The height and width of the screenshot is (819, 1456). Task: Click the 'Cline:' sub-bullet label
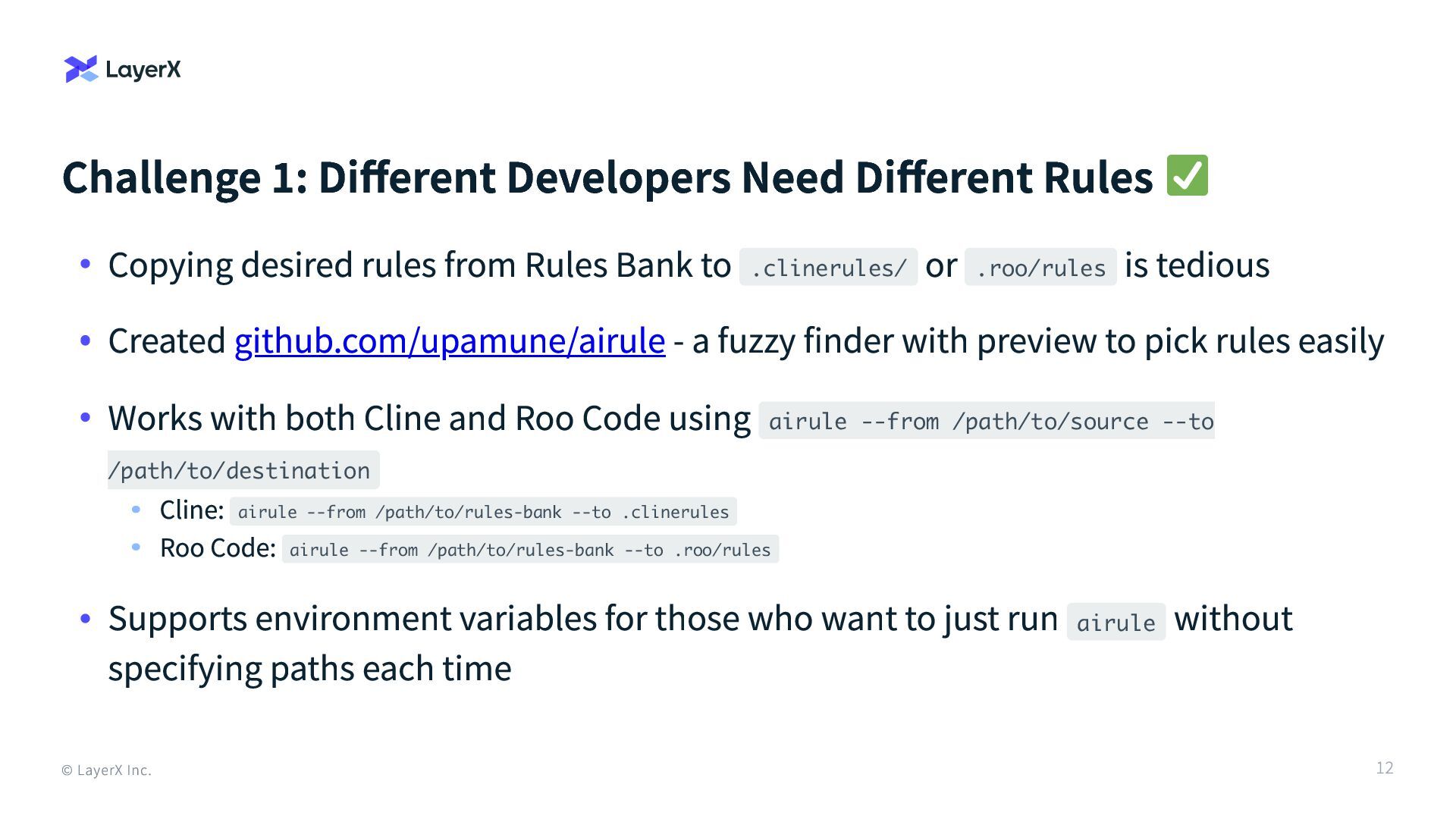[x=192, y=510]
